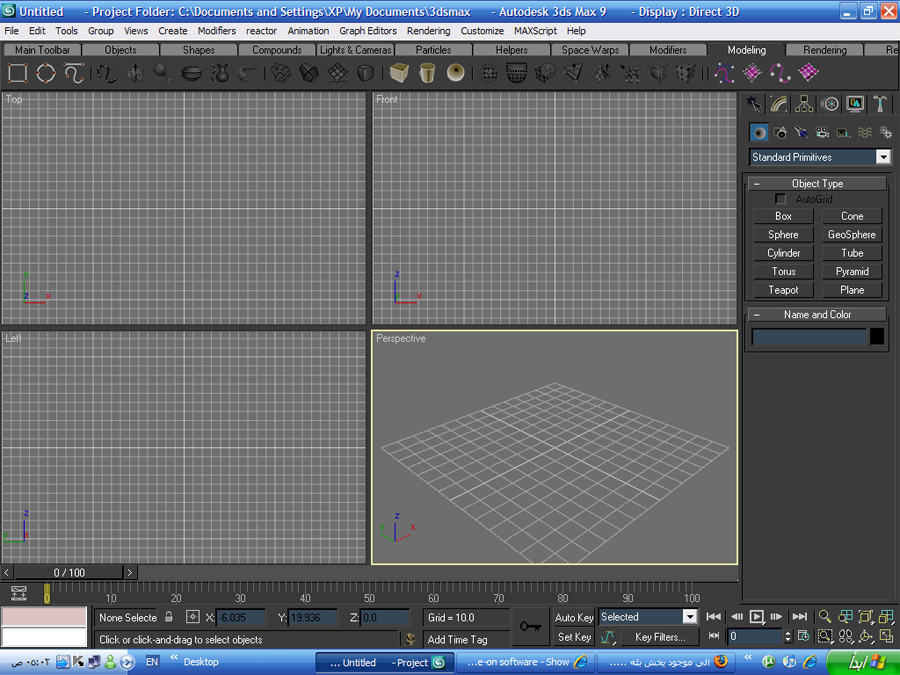The height and width of the screenshot is (675, 900).
Task: Step time slider right with arrow
Action: tap(130, 572)
